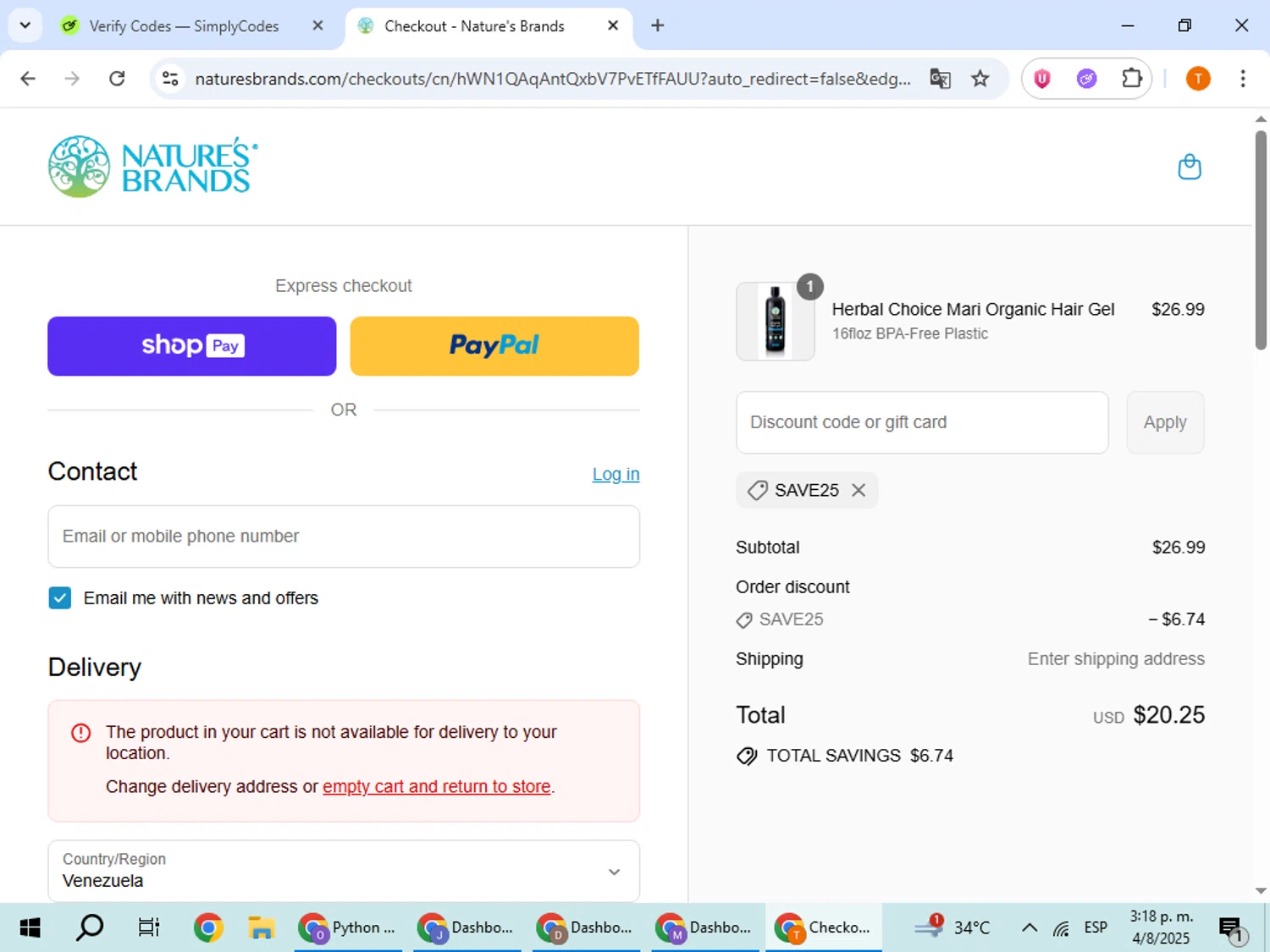Image resolution: width=1270 pixels, height=952 pixels.
Task: Click the order discount SAVE25 row
Action: tap(970, 619)
